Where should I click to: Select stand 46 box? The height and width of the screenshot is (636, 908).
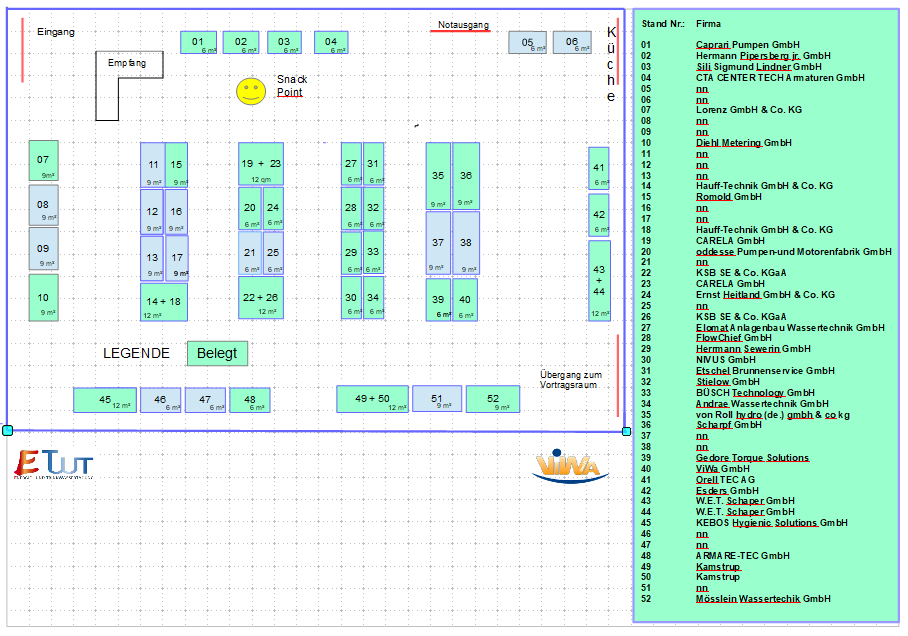tap(160, 400)
